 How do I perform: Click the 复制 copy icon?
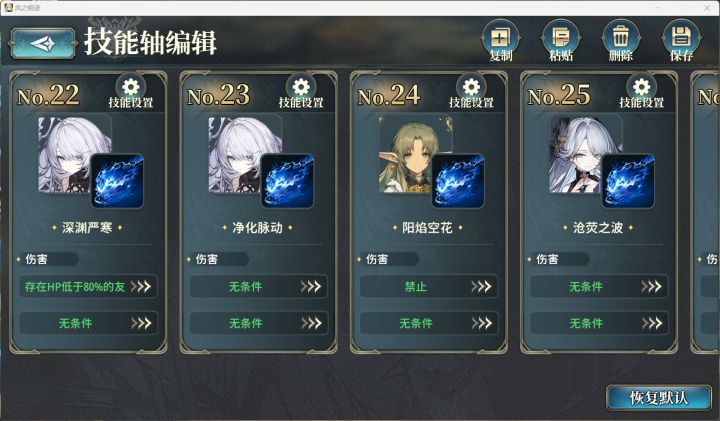click(x=501, y=41)
